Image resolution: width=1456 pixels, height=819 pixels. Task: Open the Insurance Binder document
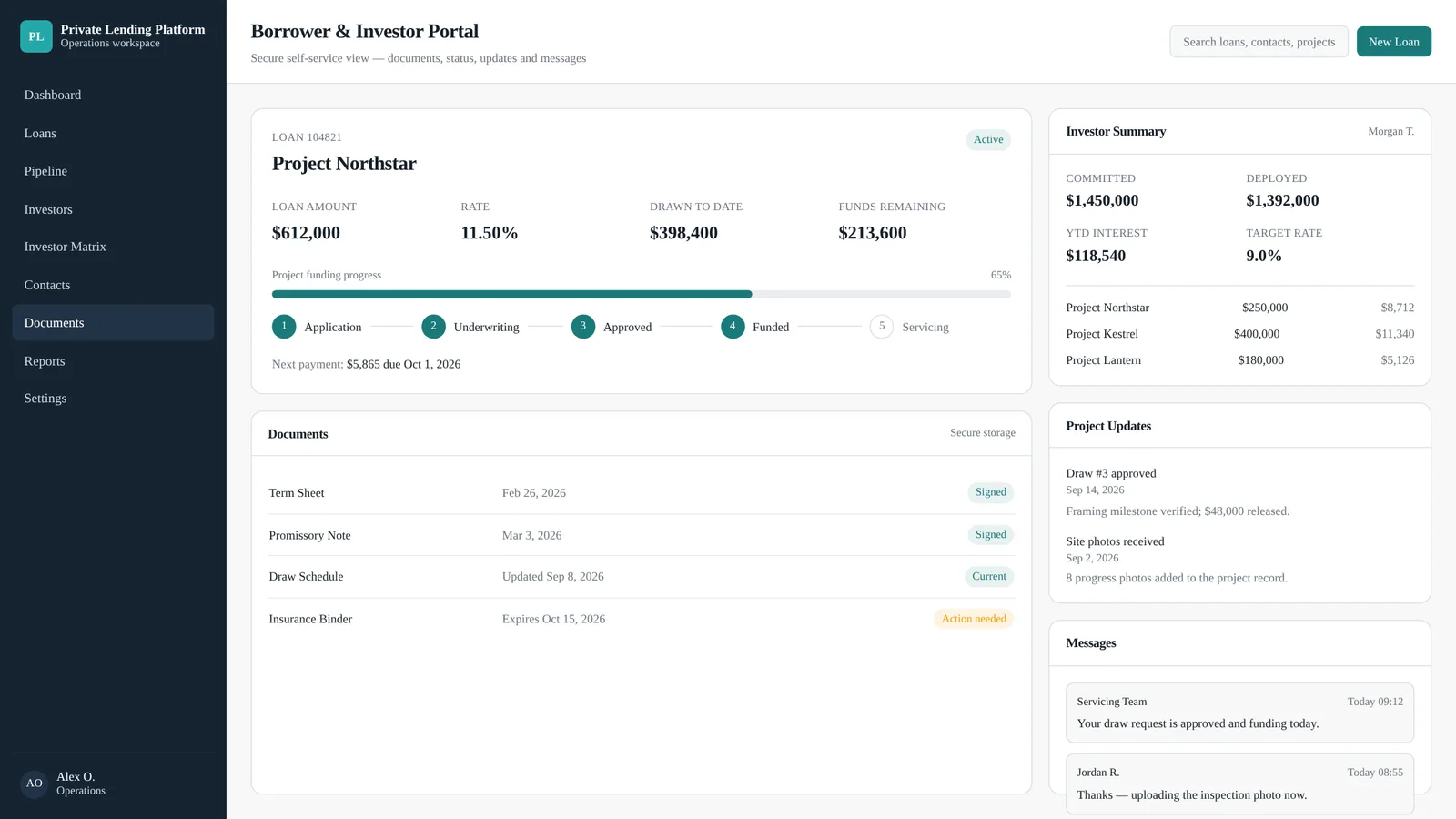[642, 619]
